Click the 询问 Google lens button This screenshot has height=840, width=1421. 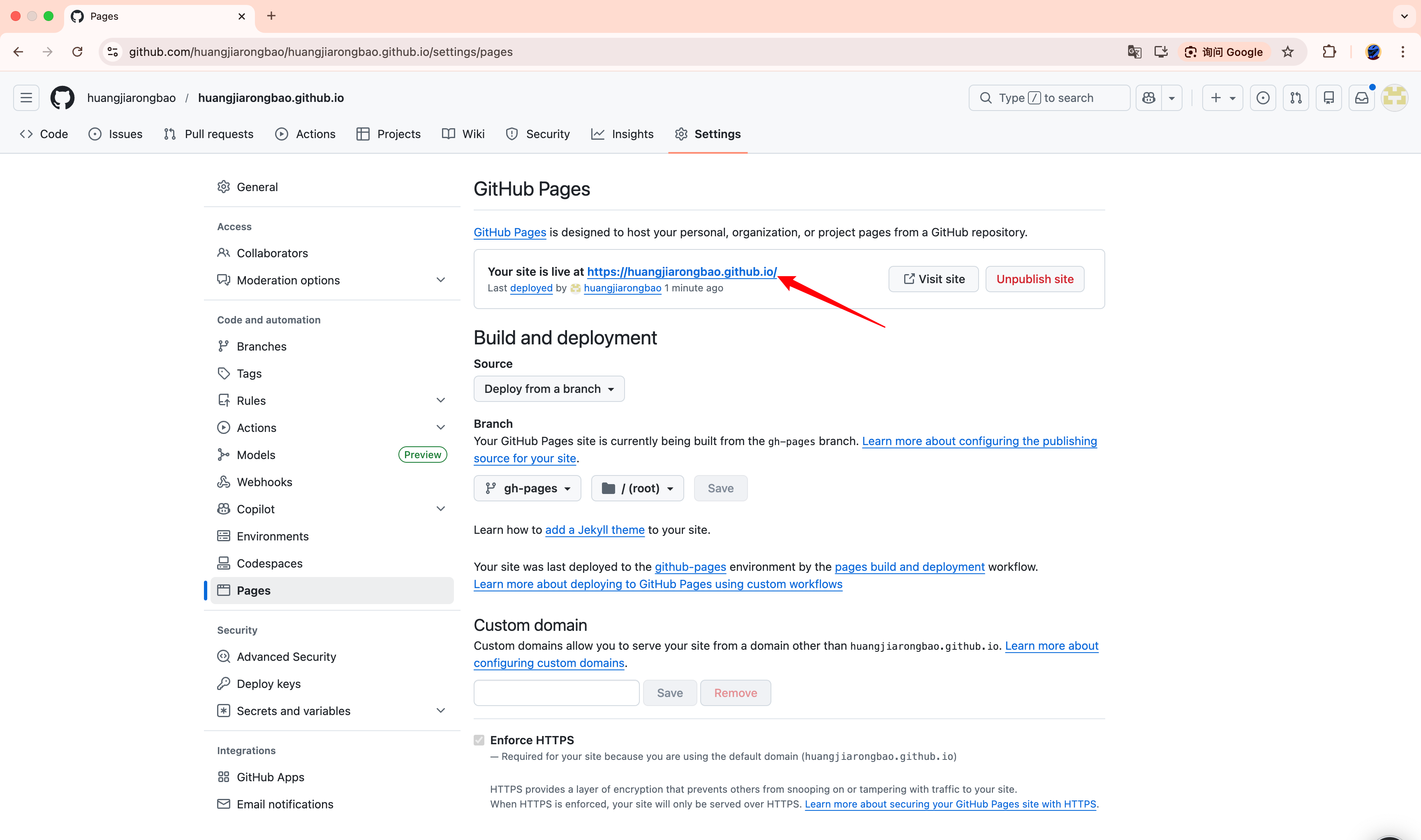click(x=1224, y=52)
